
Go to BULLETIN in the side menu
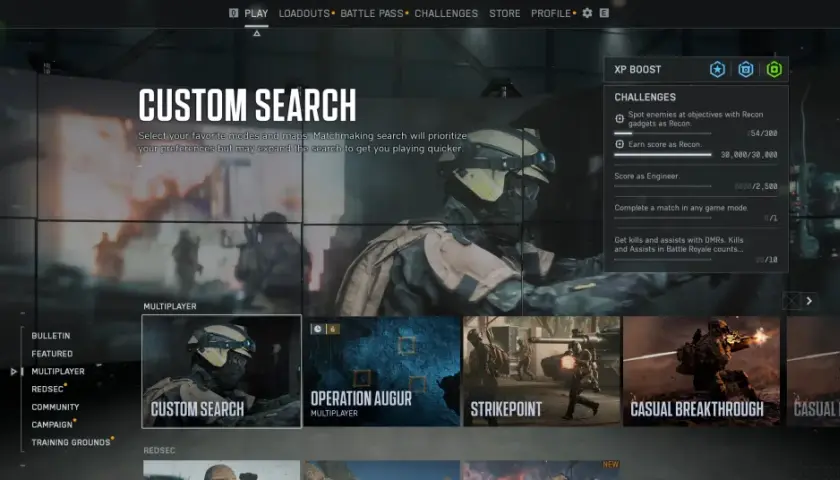tap(51, 336)
